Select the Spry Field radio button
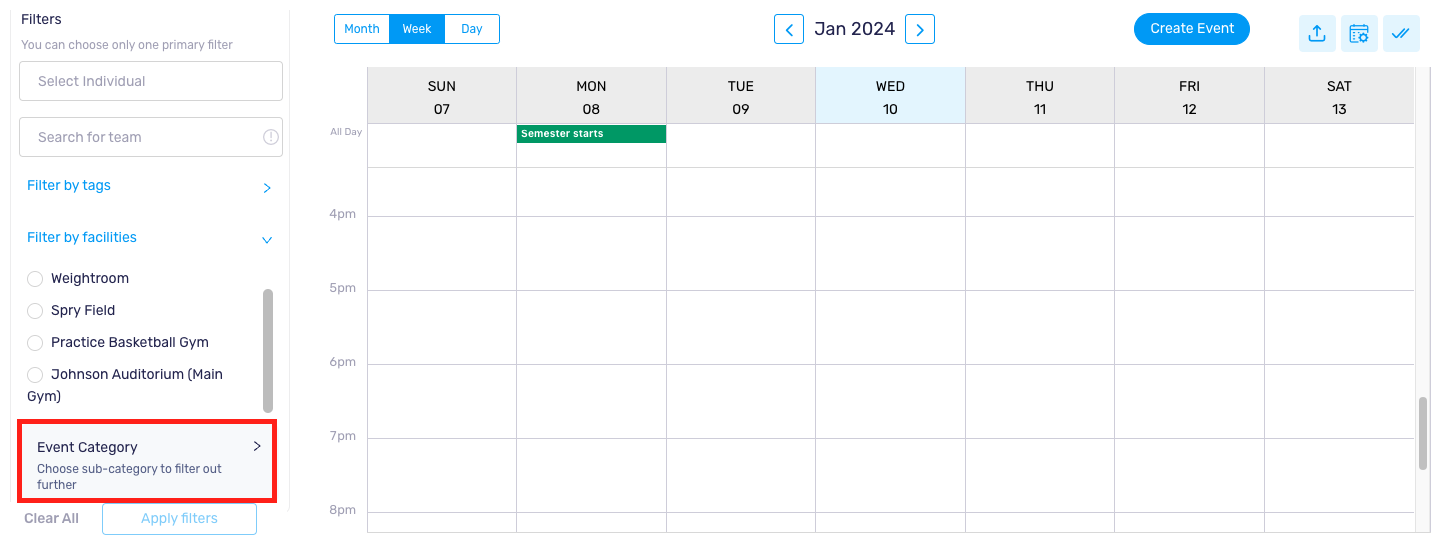This screenshot has height=545, width=1442. pos(35,311)
